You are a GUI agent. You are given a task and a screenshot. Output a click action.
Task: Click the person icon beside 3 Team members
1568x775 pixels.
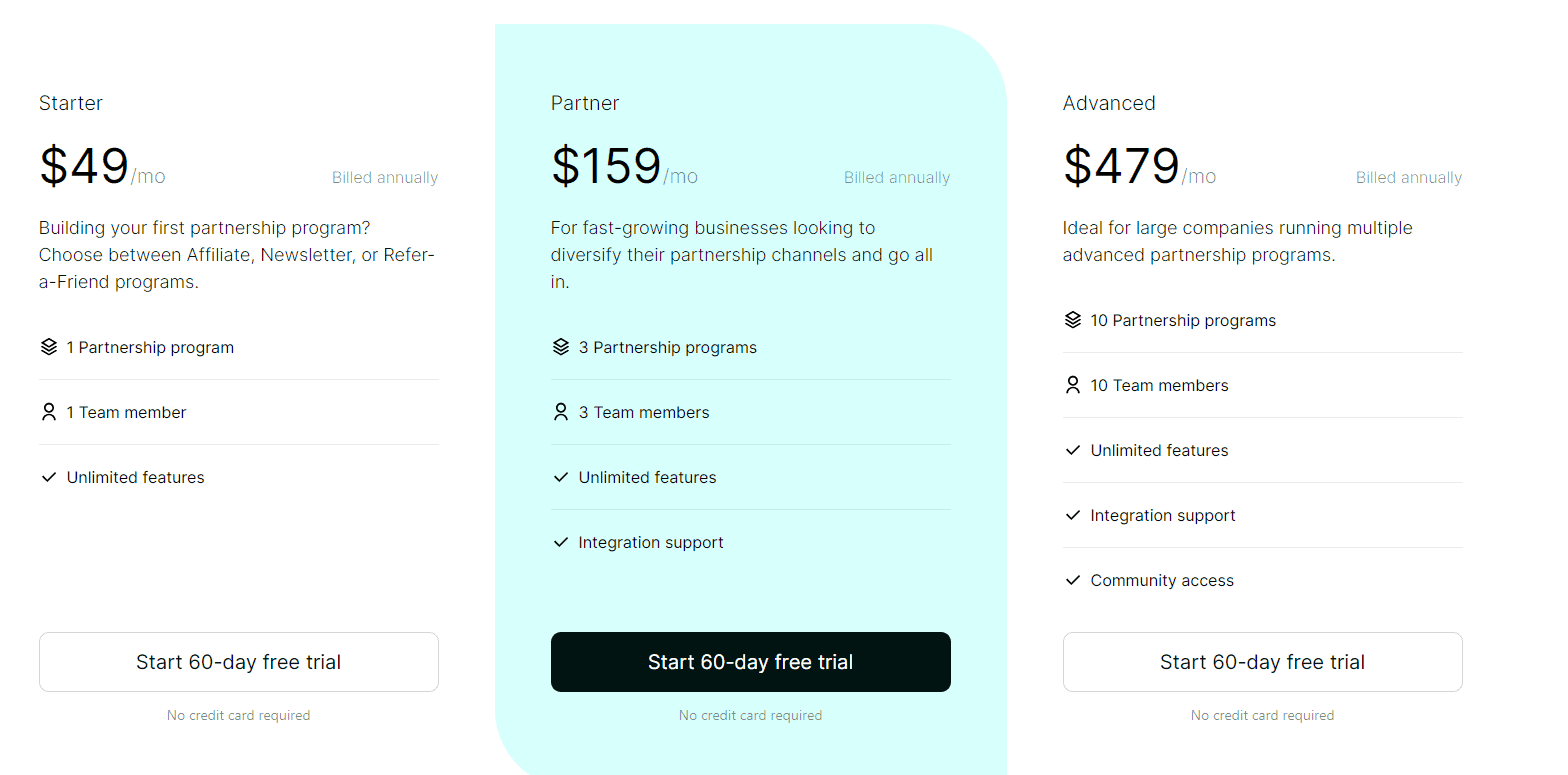560,412
